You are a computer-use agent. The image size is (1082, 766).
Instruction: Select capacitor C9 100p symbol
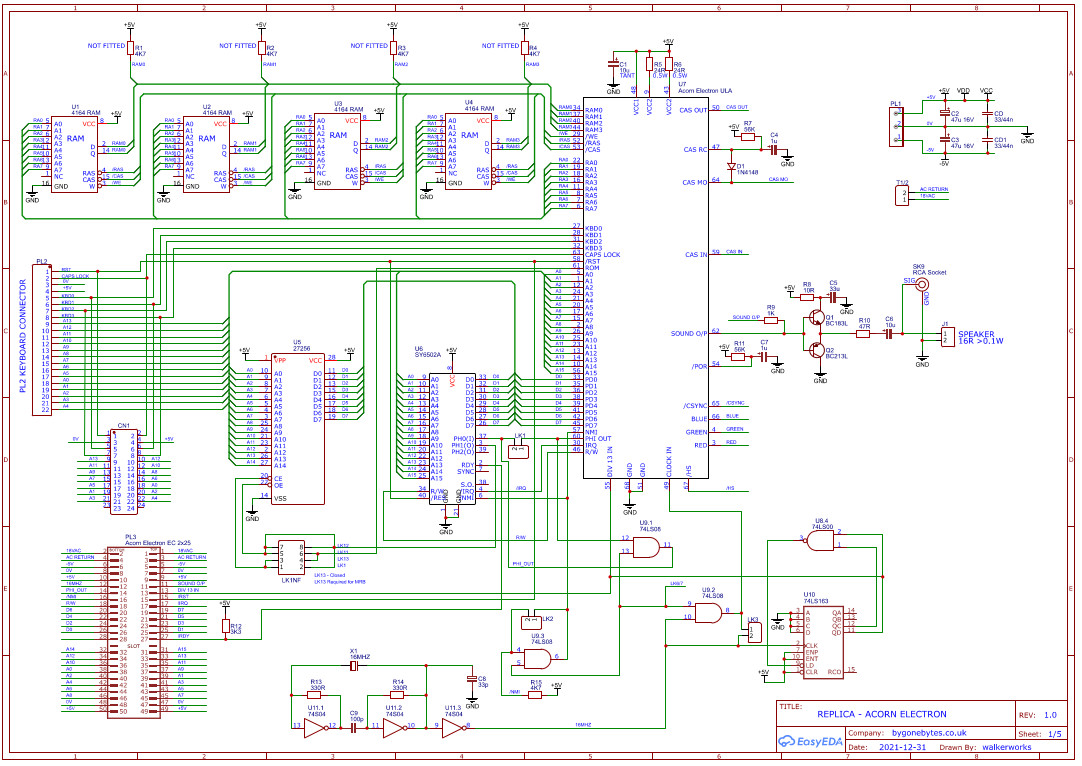tap(354, 728)
